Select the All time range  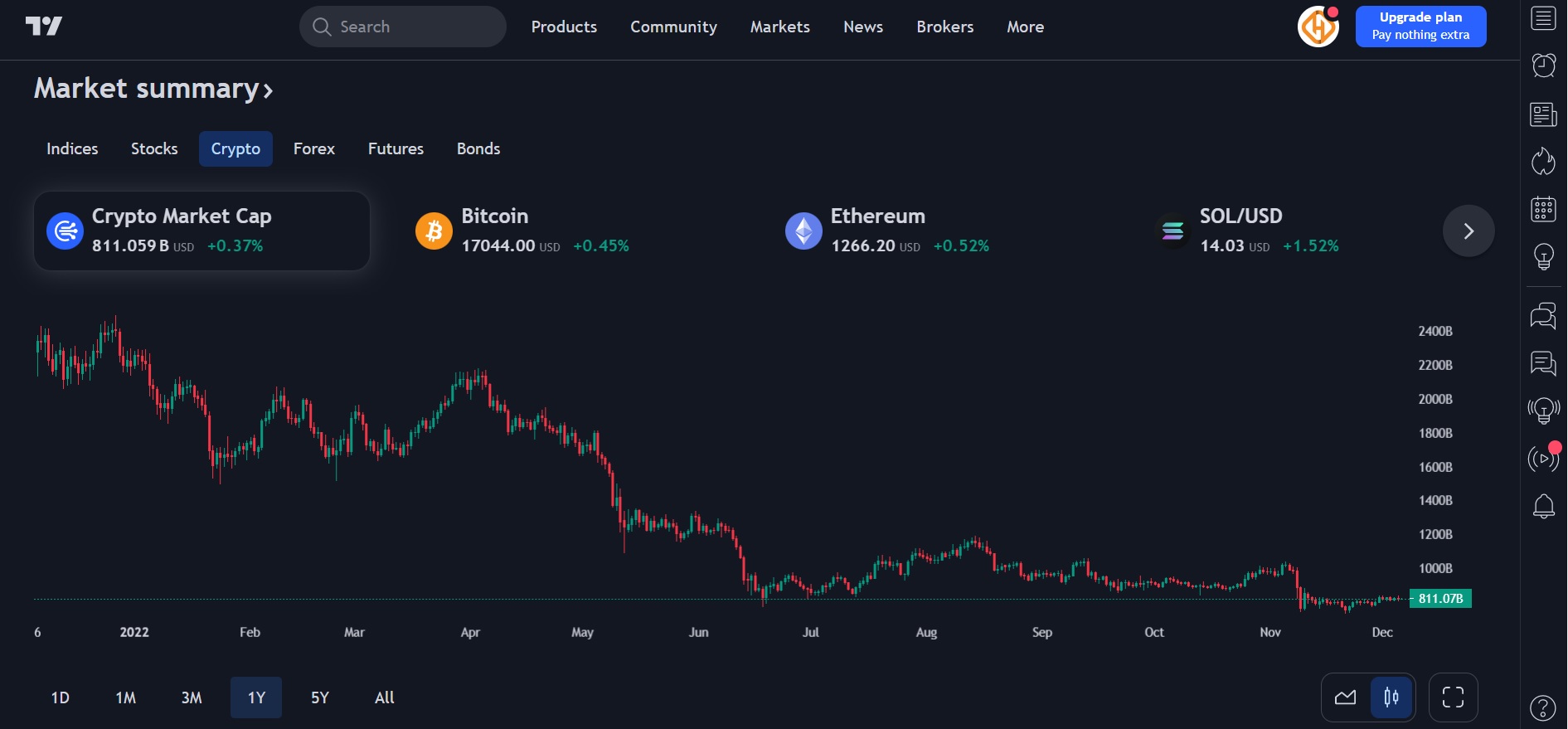point(385,697)
